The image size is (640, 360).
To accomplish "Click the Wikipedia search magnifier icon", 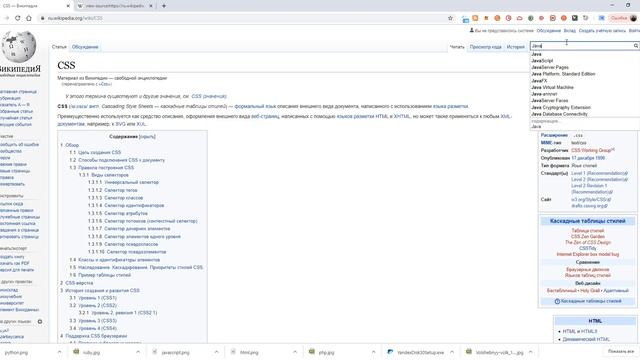I will tap(636, 46).
